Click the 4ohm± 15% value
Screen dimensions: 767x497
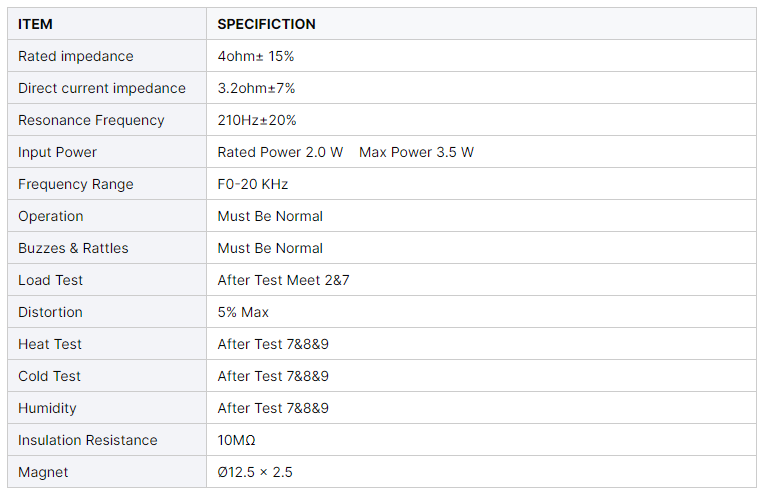256,56
